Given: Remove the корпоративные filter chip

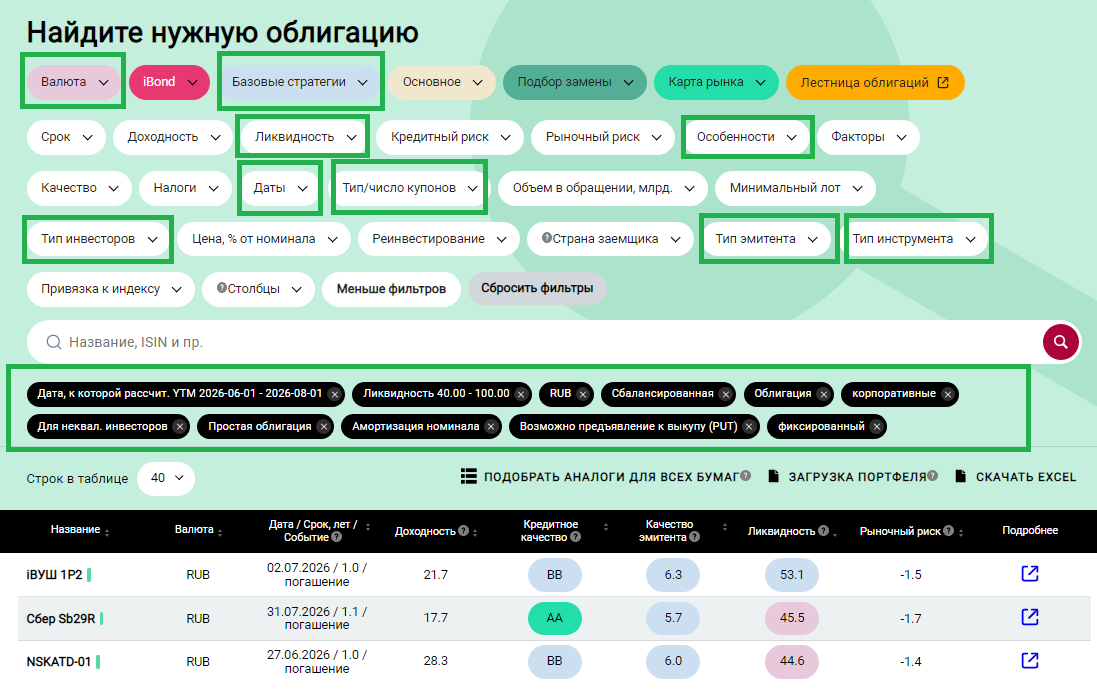Looking at the screenshot, I should [947, 394].
